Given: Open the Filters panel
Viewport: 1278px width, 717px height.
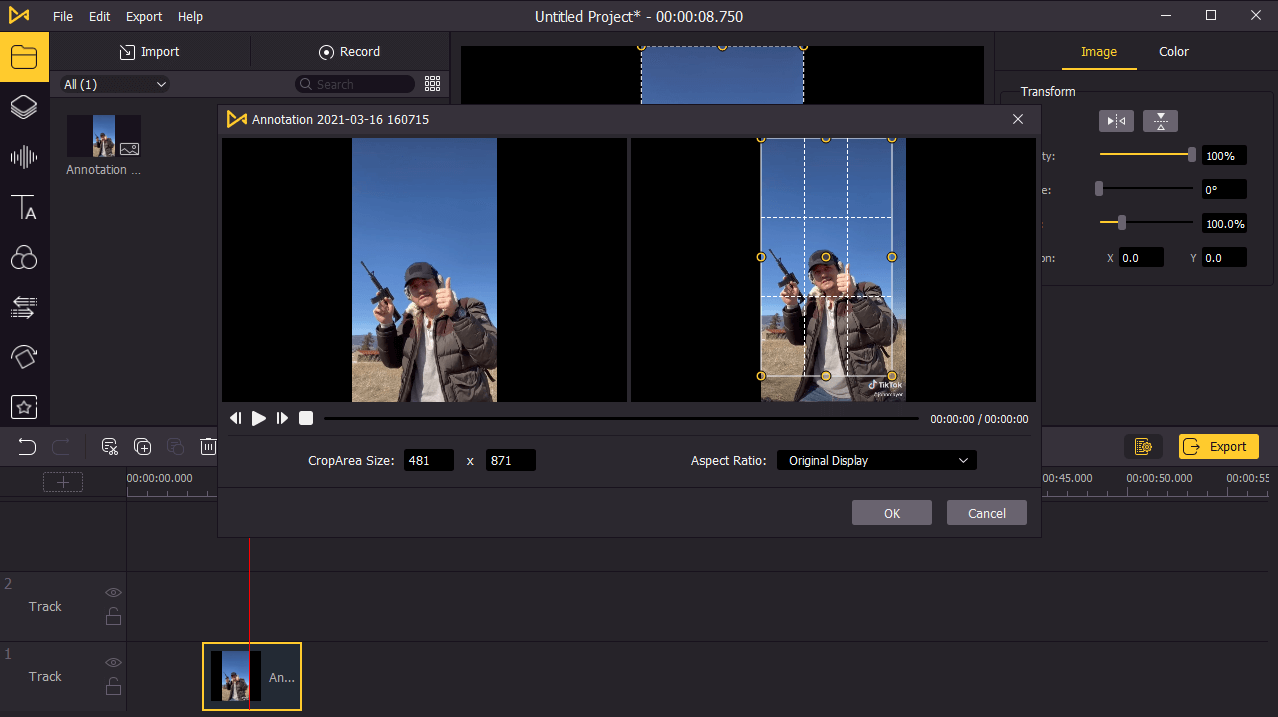Looking at the screenshot, I should tap(24, 257).
